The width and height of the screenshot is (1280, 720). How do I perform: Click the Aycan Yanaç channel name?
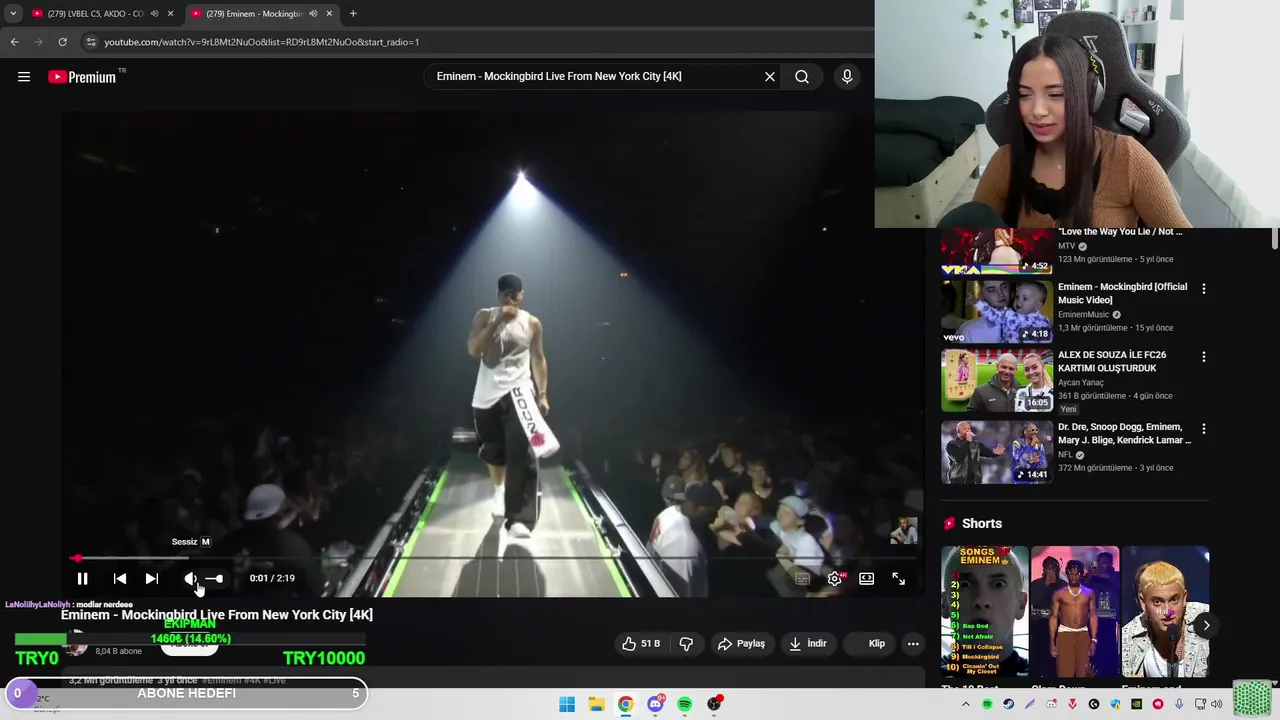pyautogui.click(x=1081, y=382)
